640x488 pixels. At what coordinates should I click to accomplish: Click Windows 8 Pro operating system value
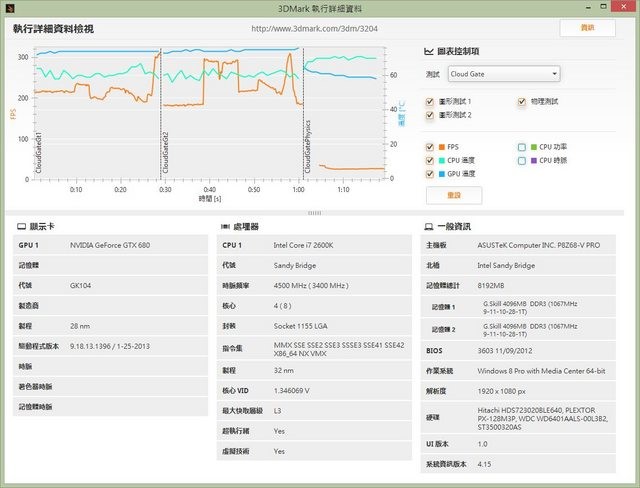pos(541,371)
